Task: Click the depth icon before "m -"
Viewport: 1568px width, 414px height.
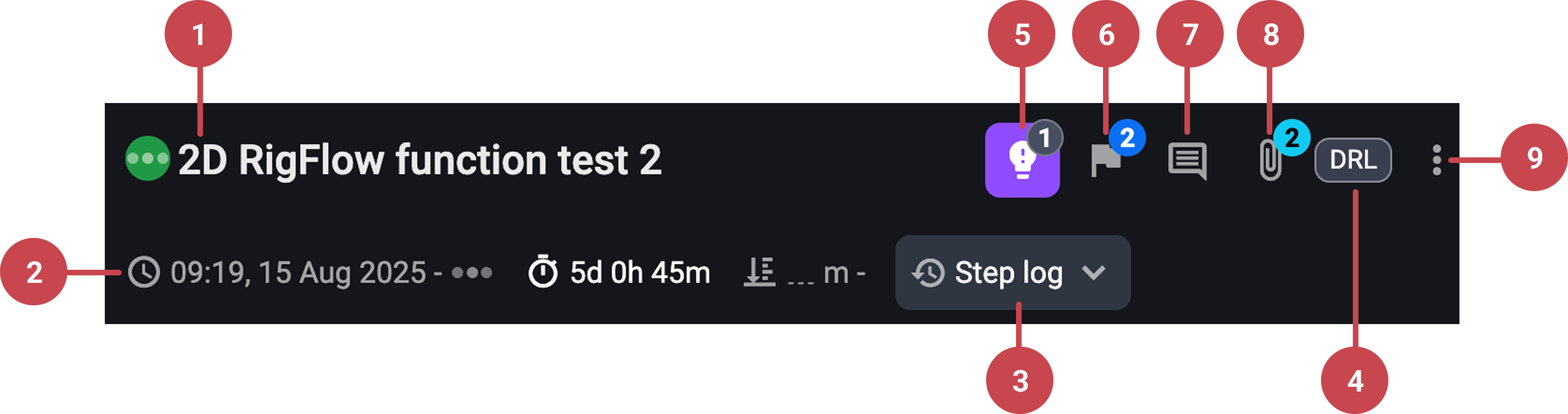Action: point(759,272)
